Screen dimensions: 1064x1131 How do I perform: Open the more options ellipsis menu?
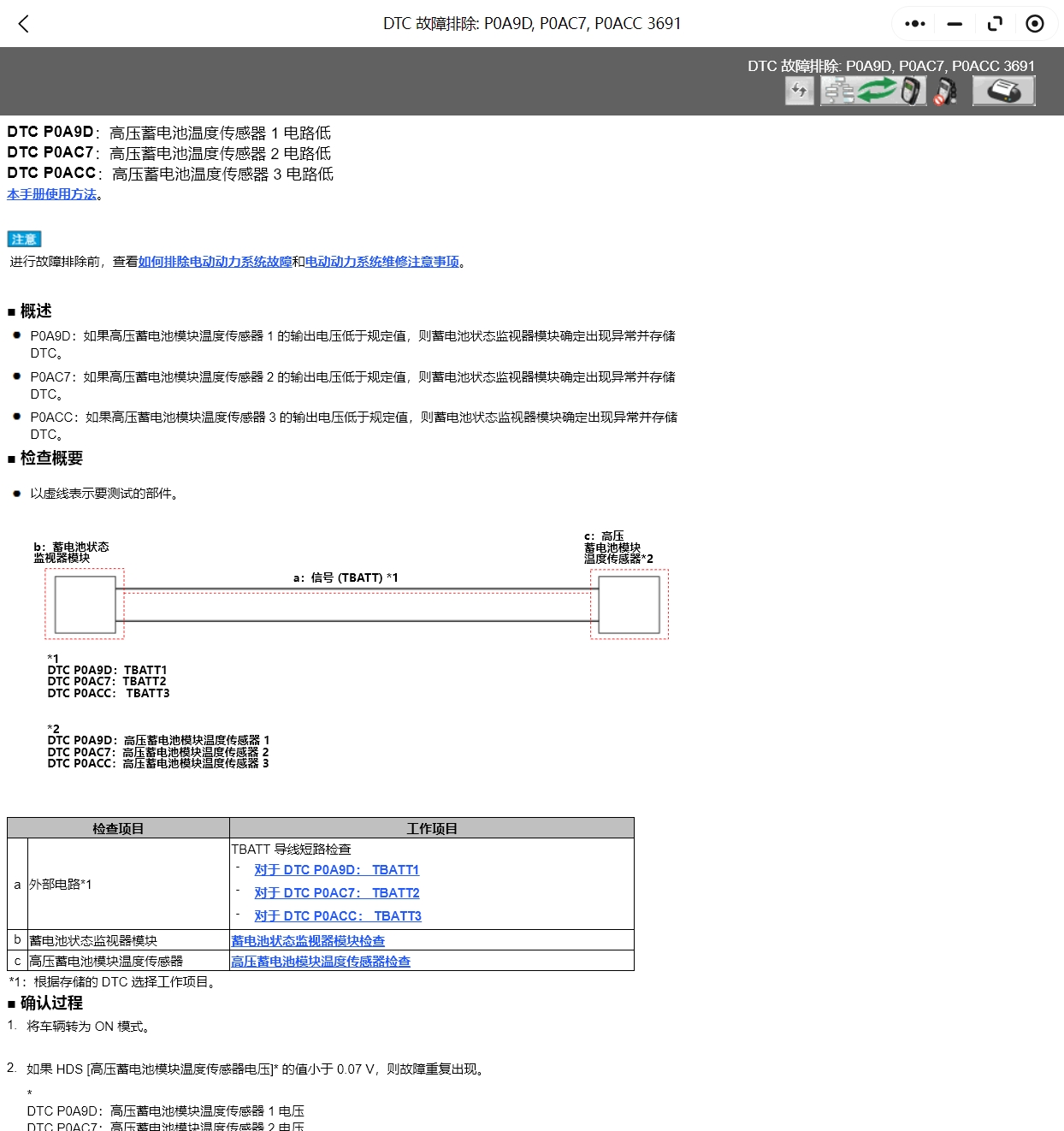[913, 23]
